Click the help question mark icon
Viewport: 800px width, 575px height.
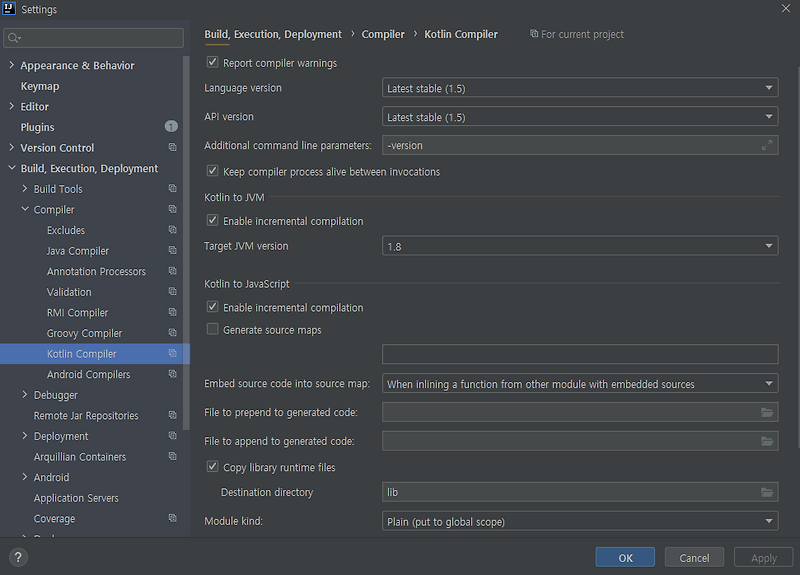pos(18,557)
